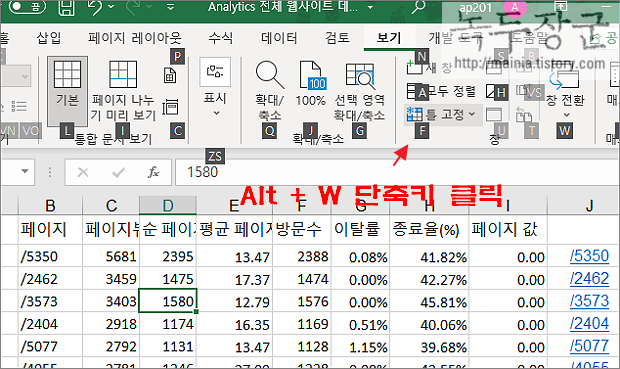The height and width of the screenshot is (369, 620).
Task: Open the Undo history dropdown arrow
Action: (111, 6)
